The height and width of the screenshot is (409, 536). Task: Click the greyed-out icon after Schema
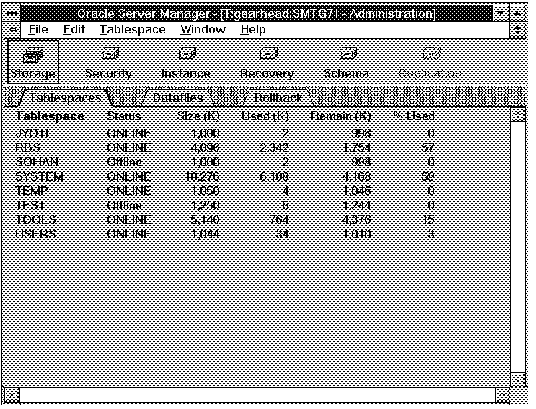[430, 63]
